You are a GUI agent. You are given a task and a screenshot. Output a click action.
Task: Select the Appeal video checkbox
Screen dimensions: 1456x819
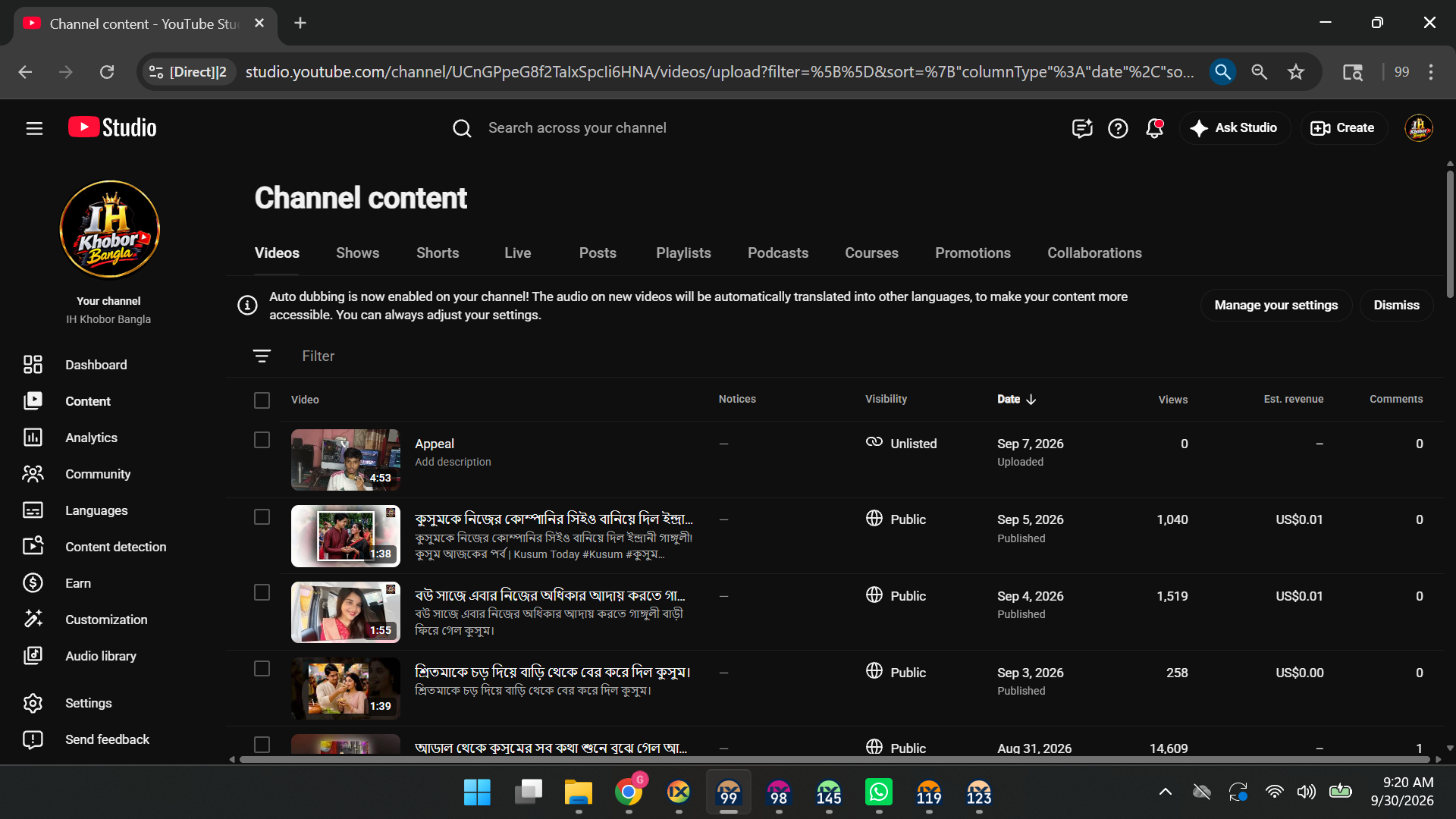[262, 441]
